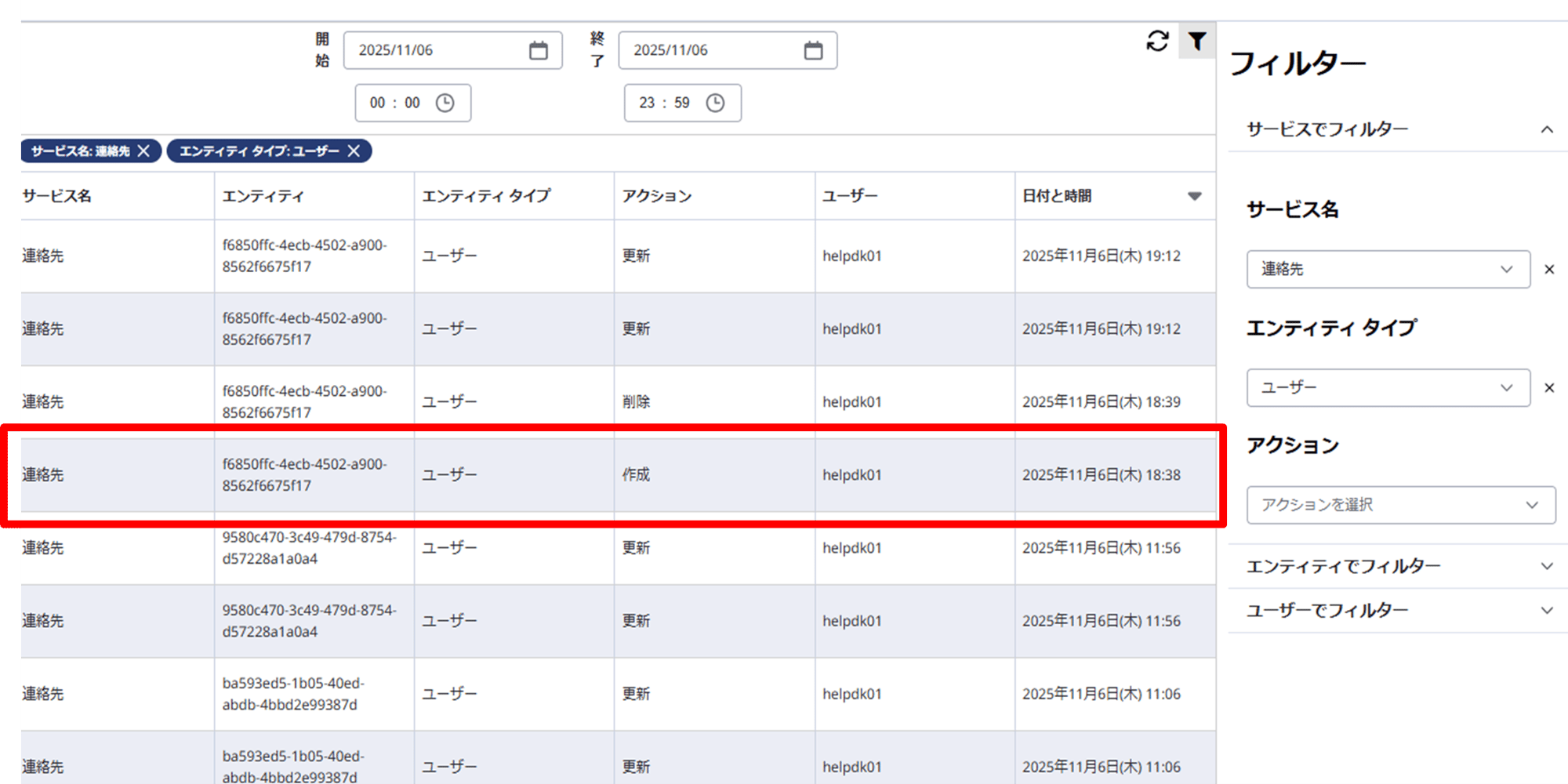Toggle the filter funnel icon
The width and height of the screenshot is (1568, 784).
1196,41
